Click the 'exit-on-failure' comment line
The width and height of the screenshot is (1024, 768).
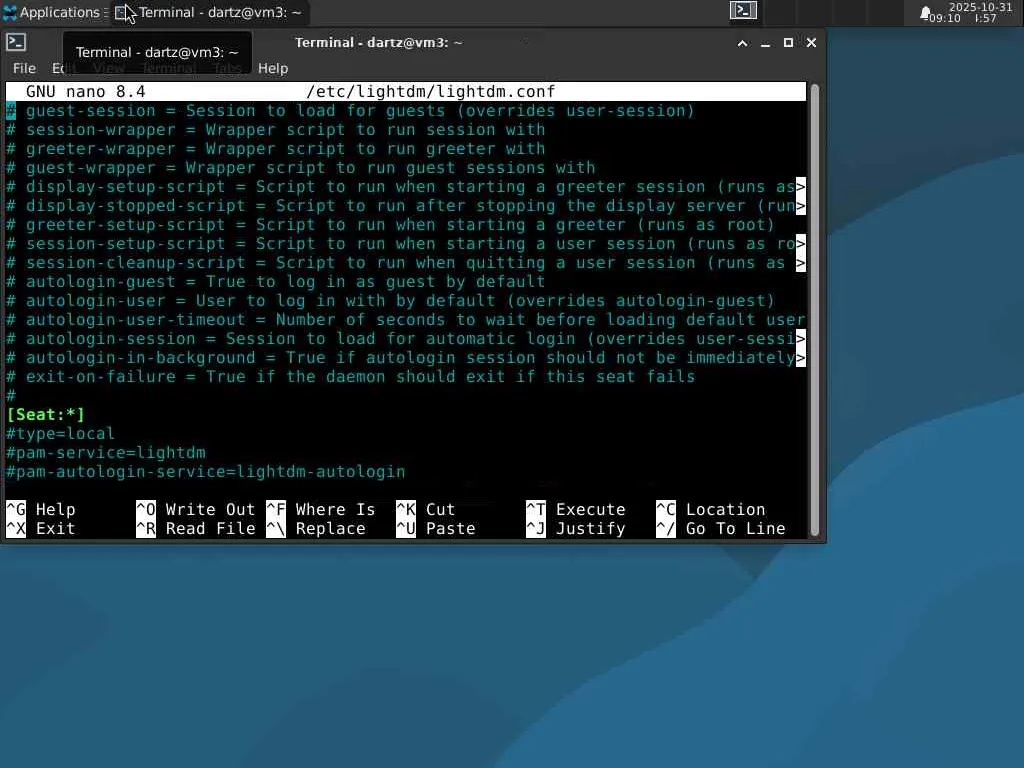pyautogui.click(x=351, y=377)
